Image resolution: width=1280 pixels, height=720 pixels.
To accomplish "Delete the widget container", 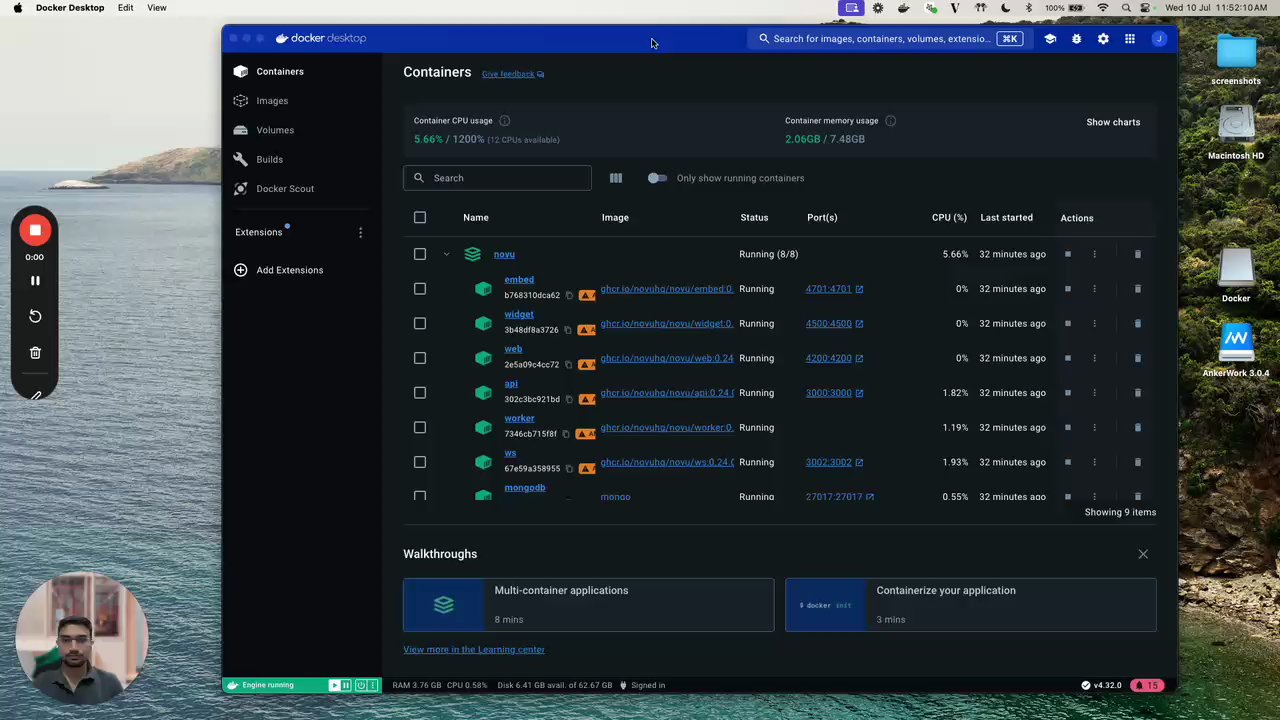I will point(1137,324).
